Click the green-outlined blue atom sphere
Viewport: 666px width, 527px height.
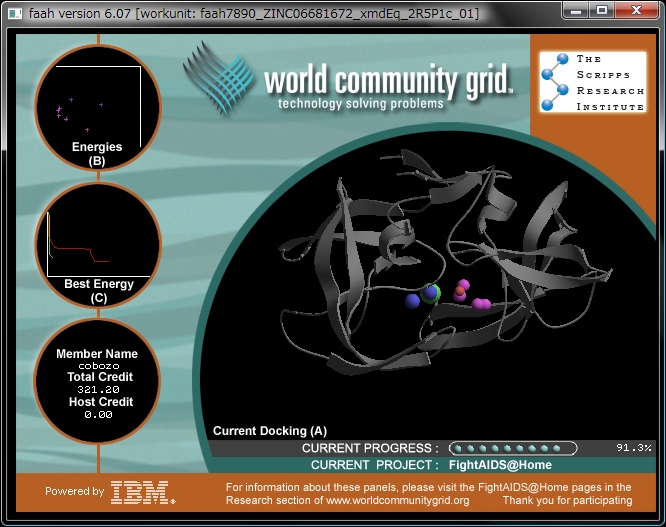[x=430, y=293]
